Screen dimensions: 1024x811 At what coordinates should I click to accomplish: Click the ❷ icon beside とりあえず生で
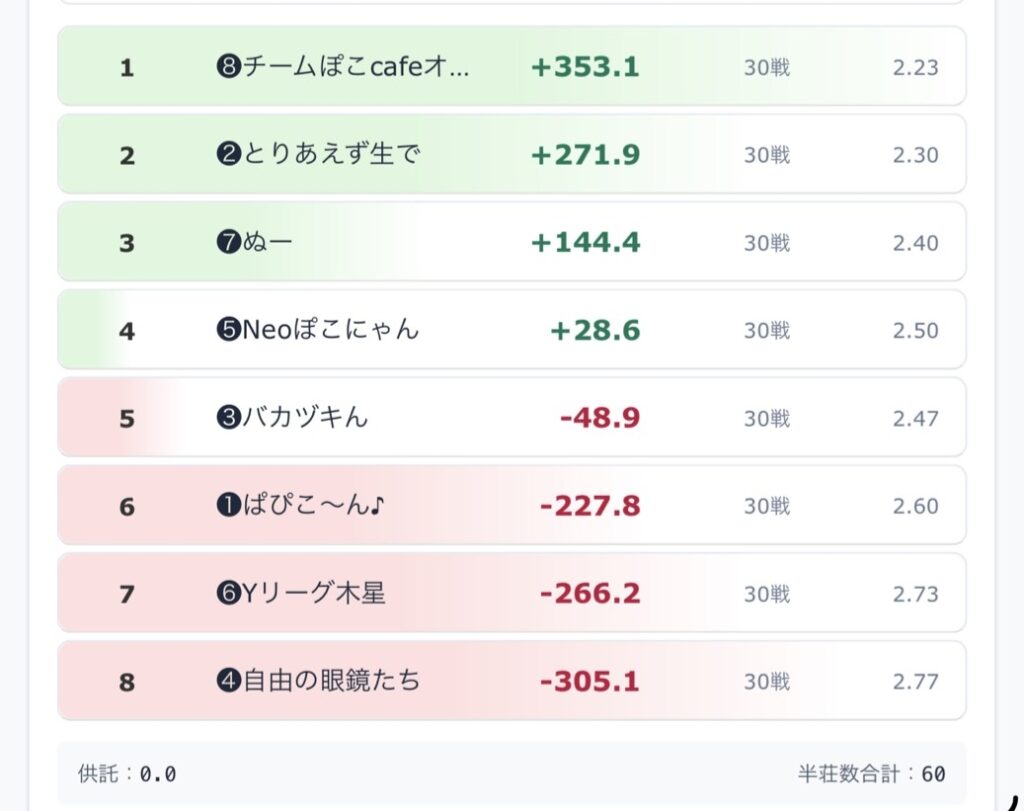(x=228, y=155)
